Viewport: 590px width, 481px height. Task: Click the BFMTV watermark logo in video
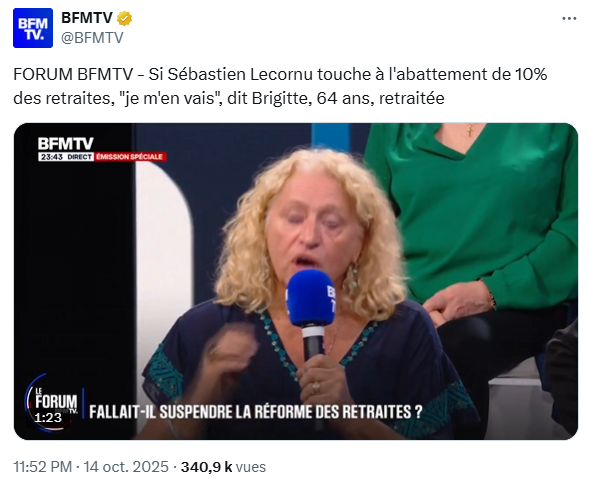(x=65, y=144)
